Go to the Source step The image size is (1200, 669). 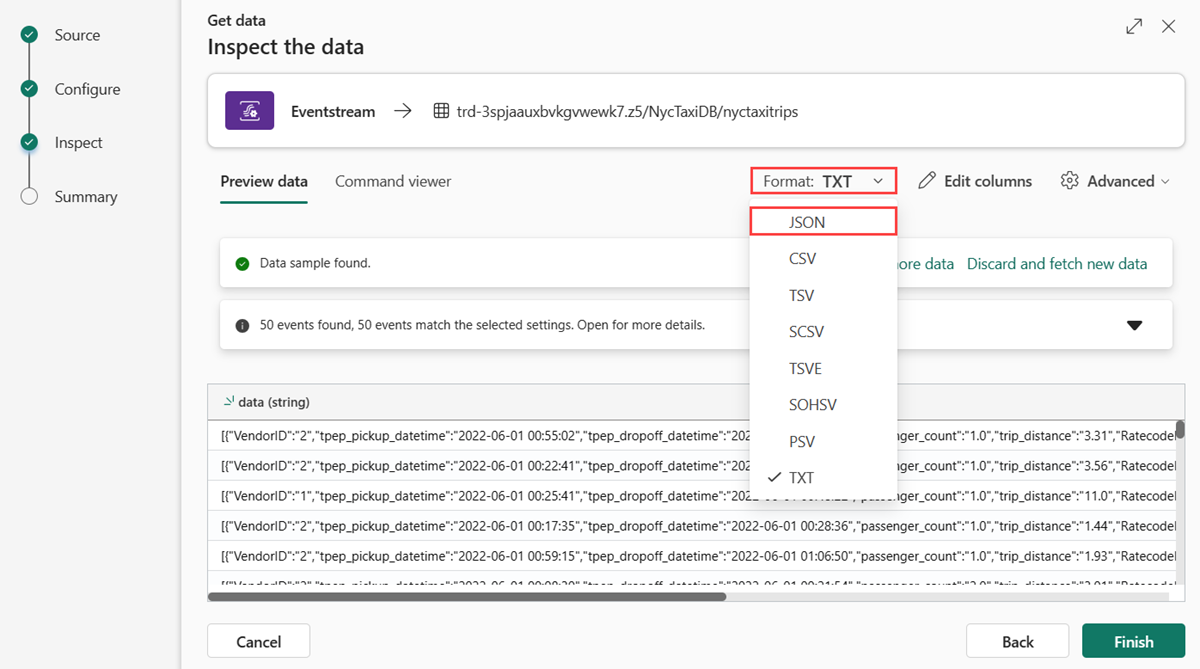tap(77, 35)
